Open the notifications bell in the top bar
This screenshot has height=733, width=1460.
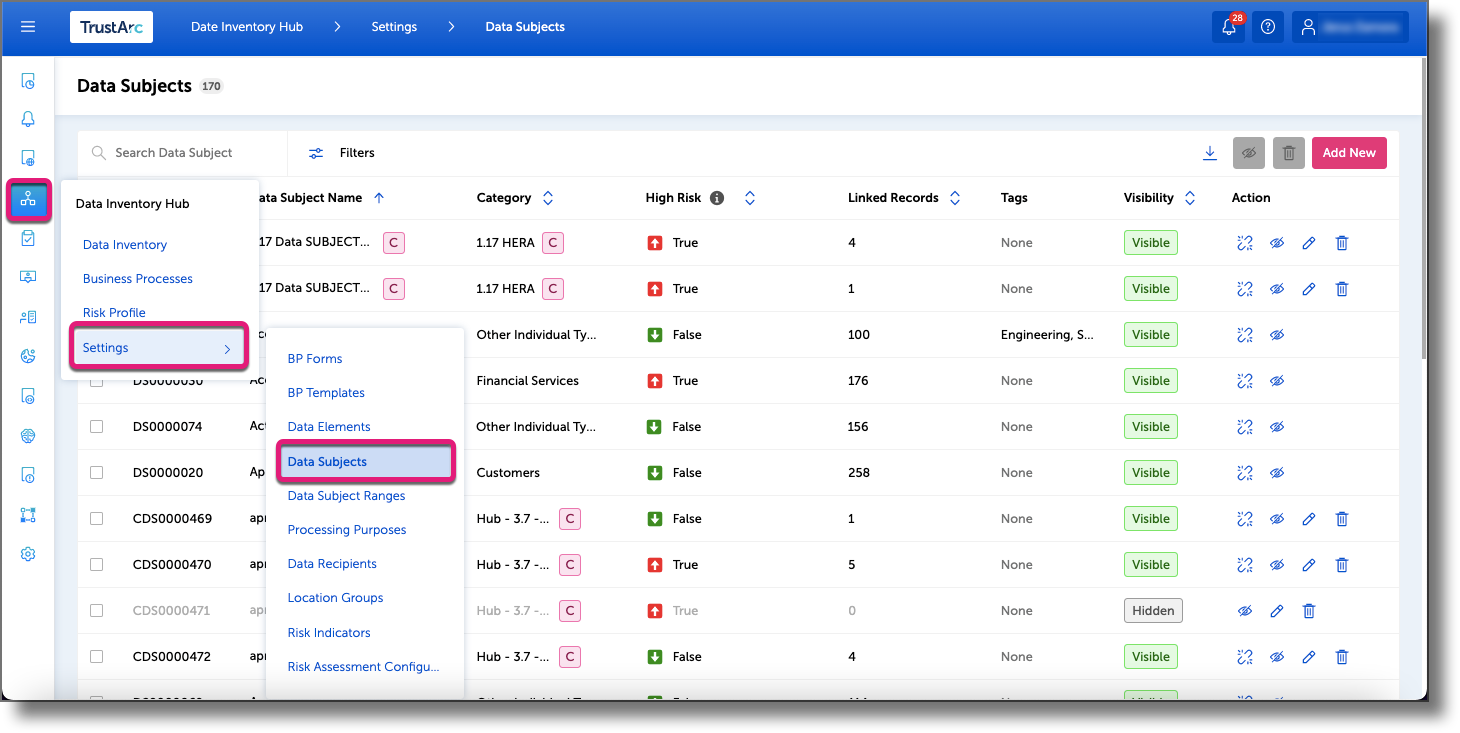coord(1228,27)
